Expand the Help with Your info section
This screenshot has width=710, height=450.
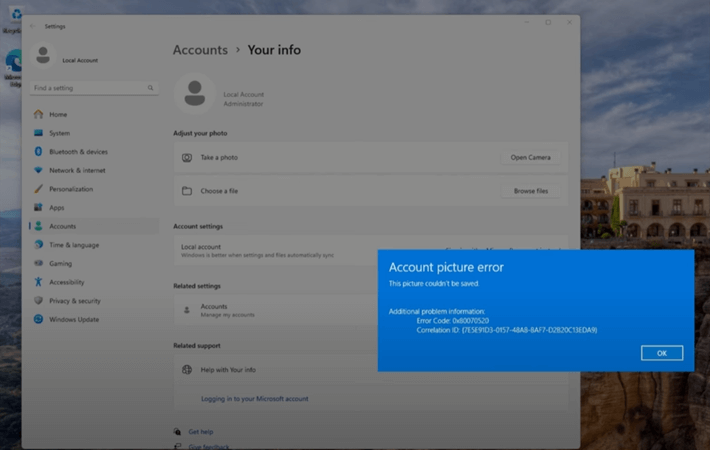pyautogui.click(x=370, y=370)
